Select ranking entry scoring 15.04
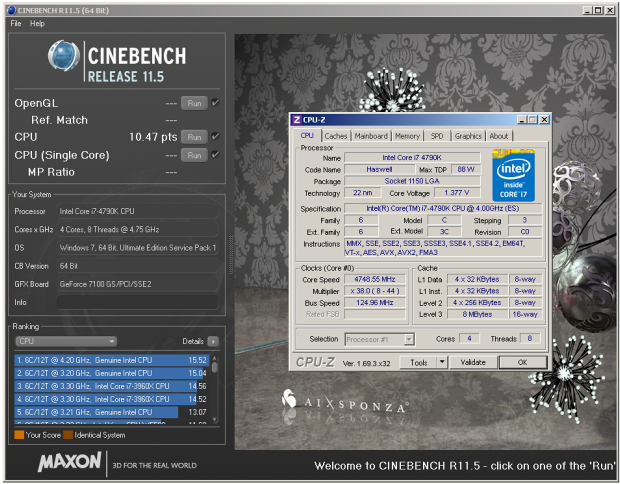This screenshot has width=620, height=484. pyautogui.click(x=112, y=373)
